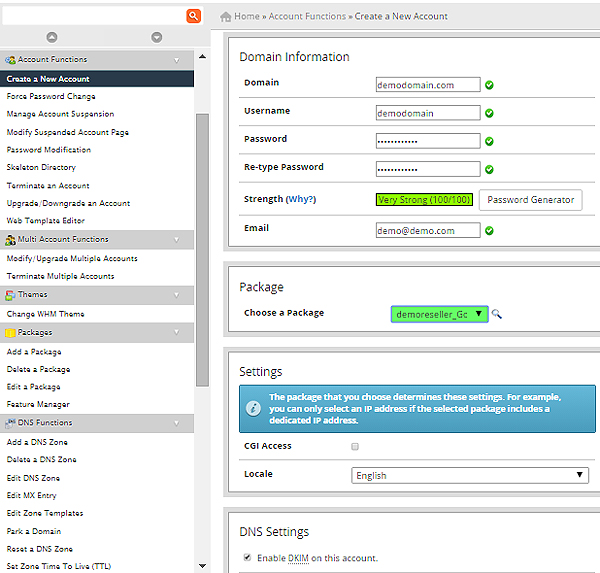This screenshot has height=573, width=600.
Task: Open Delete a Package
Action: [38, 369]
